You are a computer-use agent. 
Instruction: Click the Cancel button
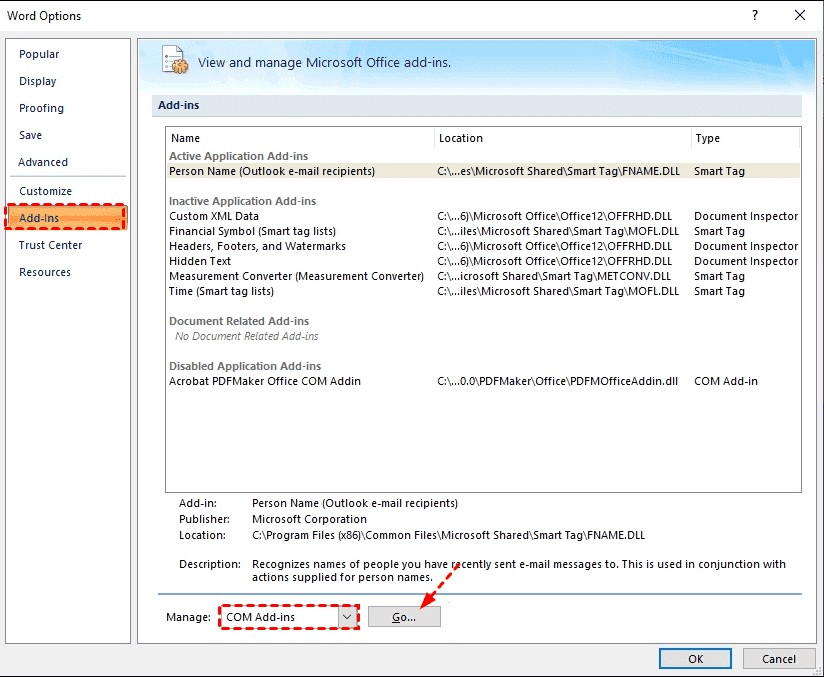click(x=779, y=659)
